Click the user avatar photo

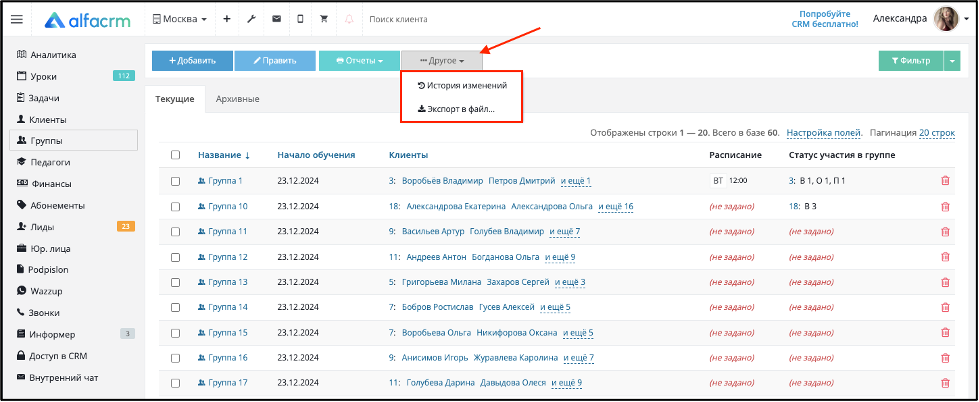(x=945, y=19)
